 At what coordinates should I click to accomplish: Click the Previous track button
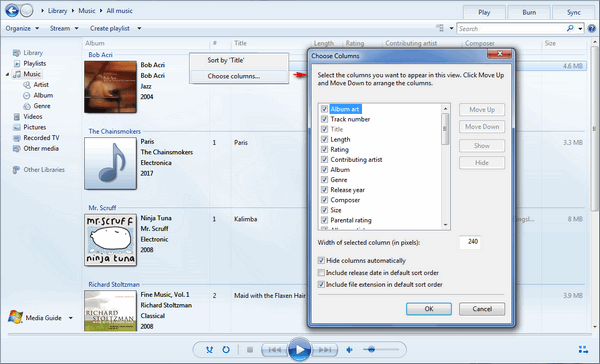coord(274,349)
